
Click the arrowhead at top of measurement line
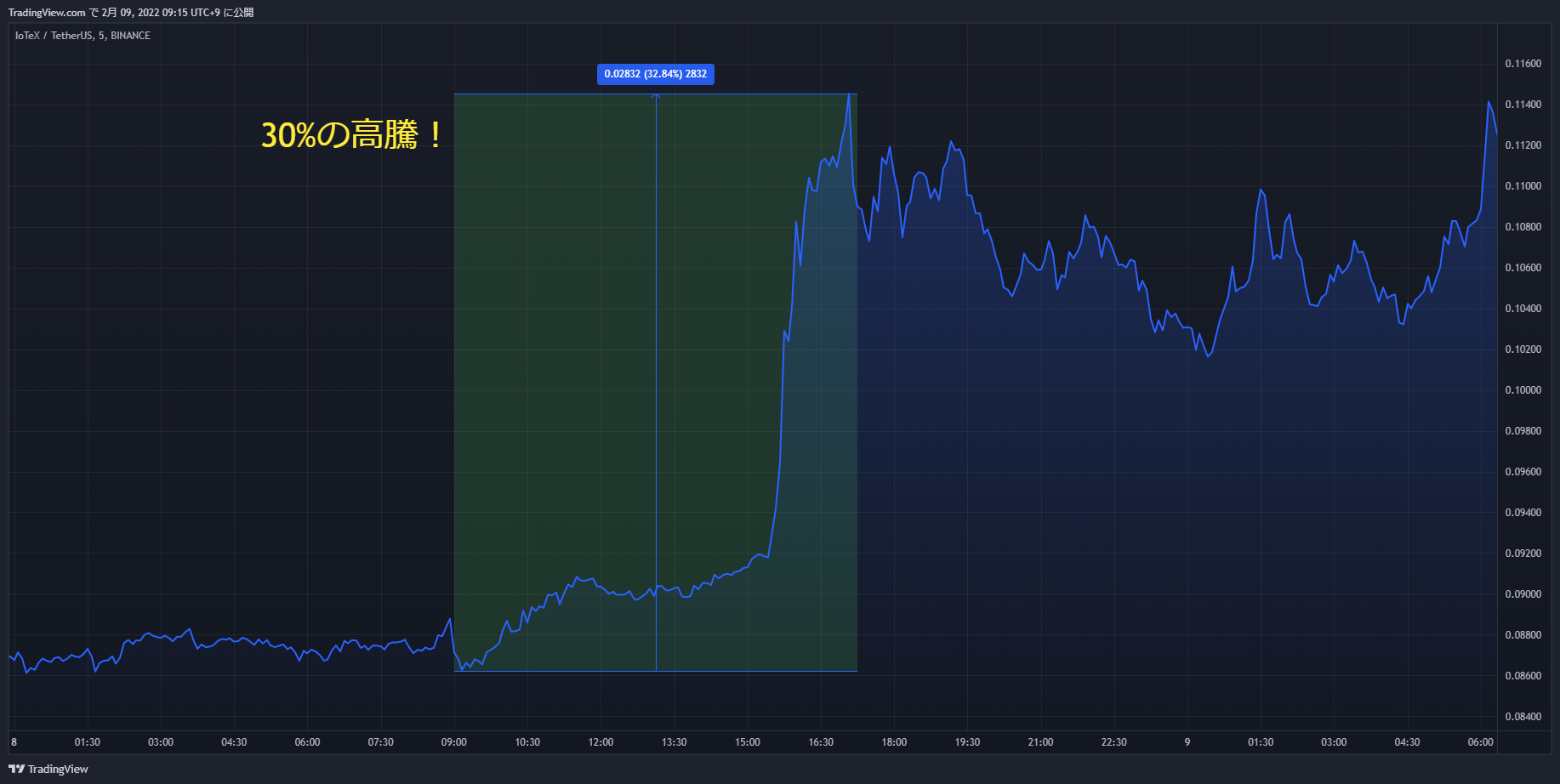(656, 96)
